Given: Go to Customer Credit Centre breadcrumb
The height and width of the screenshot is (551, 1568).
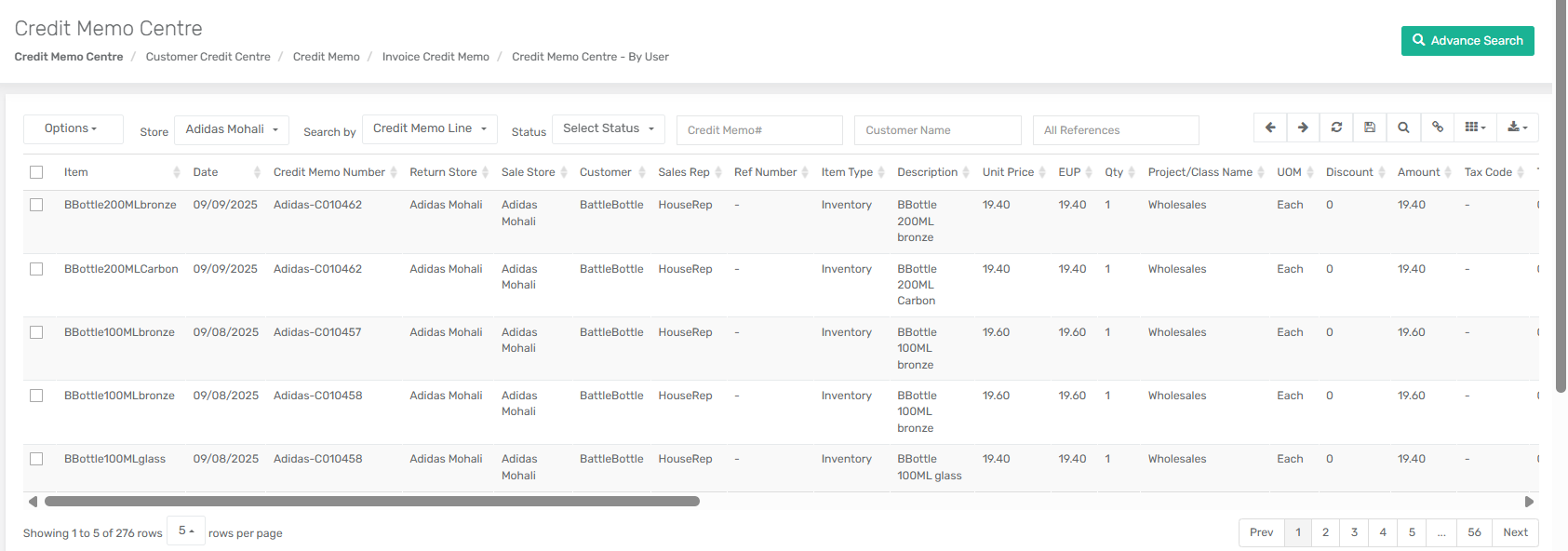Looking at the screenshot, I should [208, 57].
